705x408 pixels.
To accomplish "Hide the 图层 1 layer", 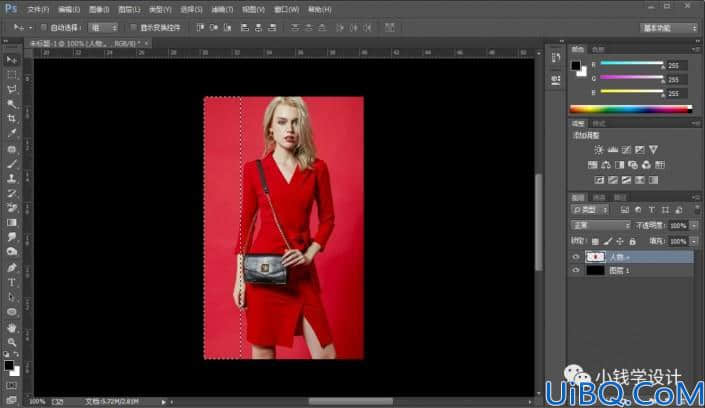I will pyautogui.click(x=576, y=270).
